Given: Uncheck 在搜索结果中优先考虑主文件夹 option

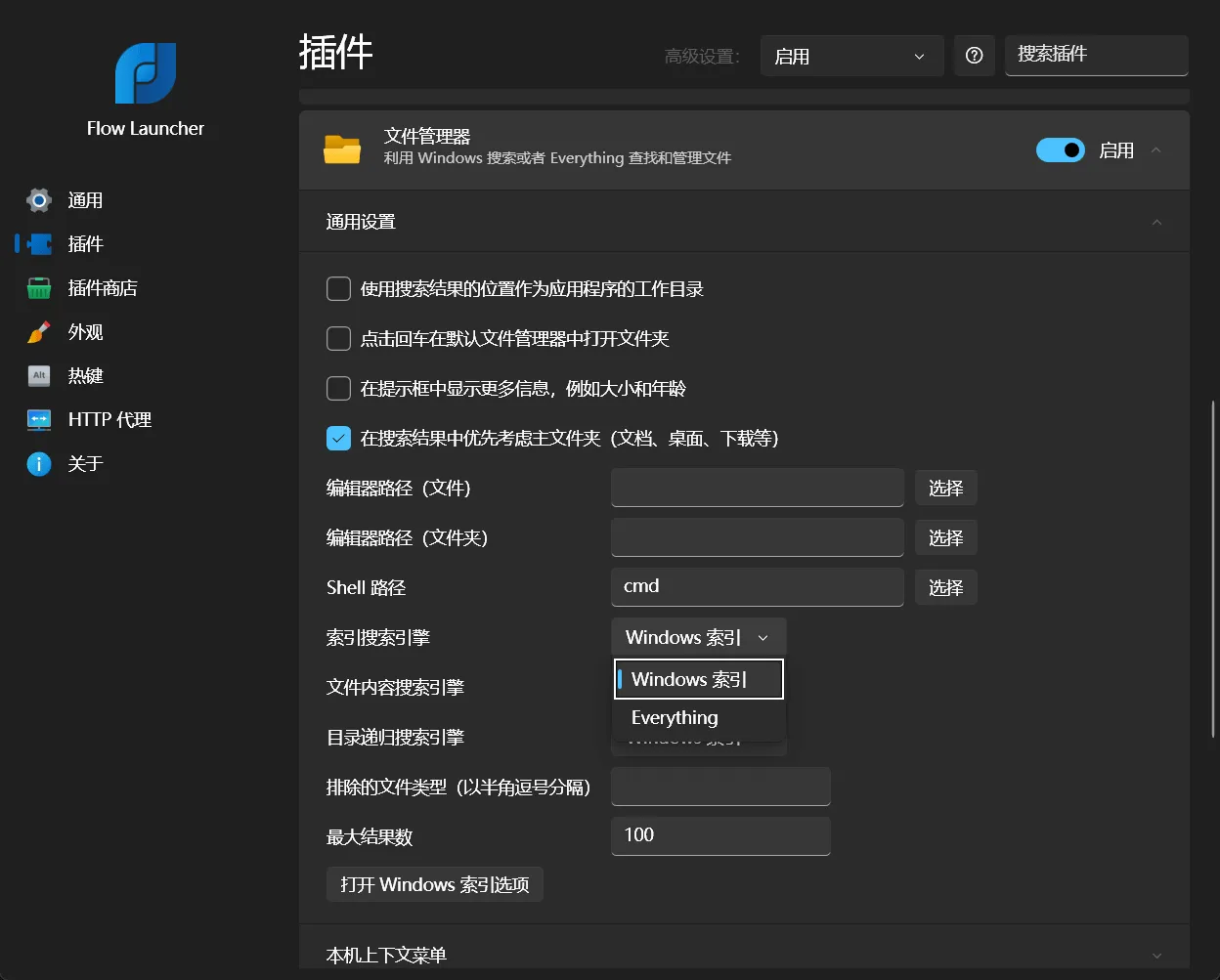Looking at the screenshot, I should point(338,439).
